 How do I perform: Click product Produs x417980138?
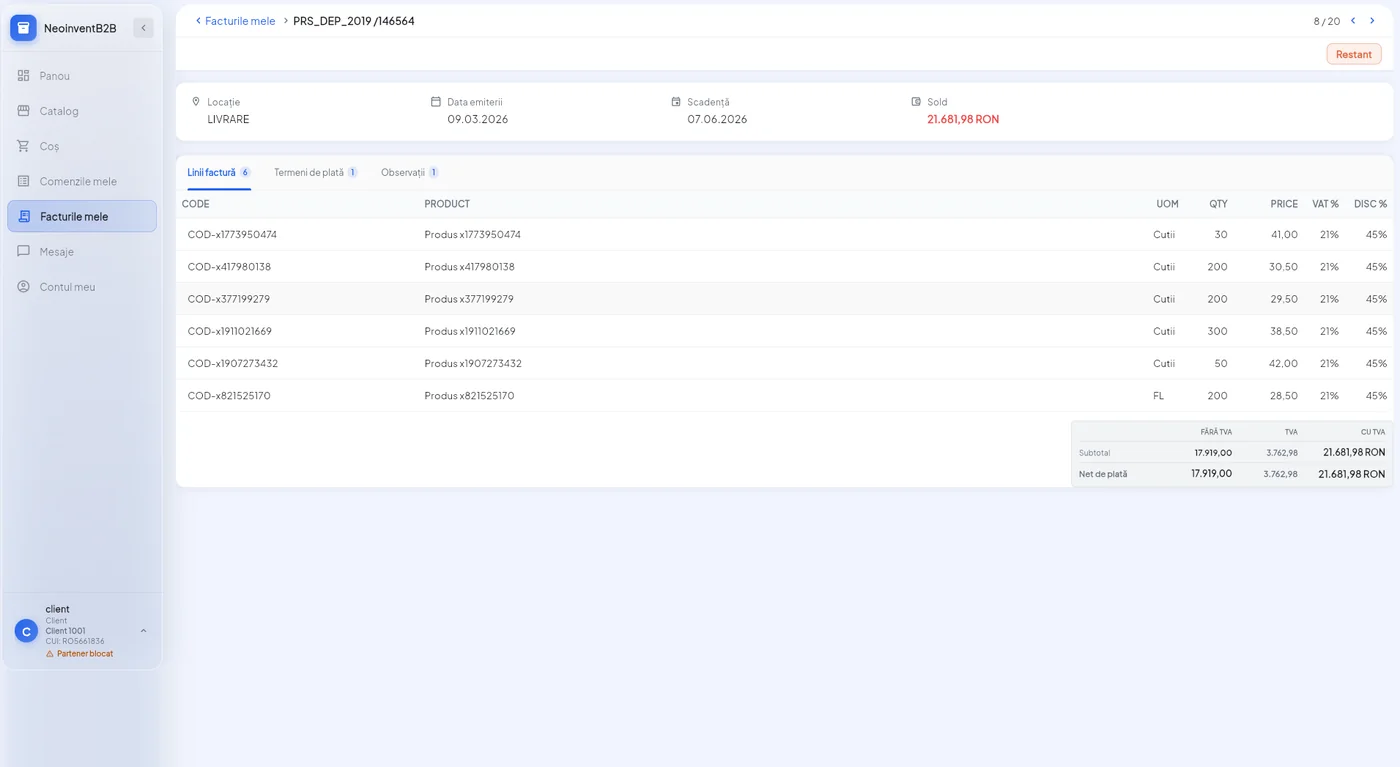pyautogui.click(x=469, y=267)
